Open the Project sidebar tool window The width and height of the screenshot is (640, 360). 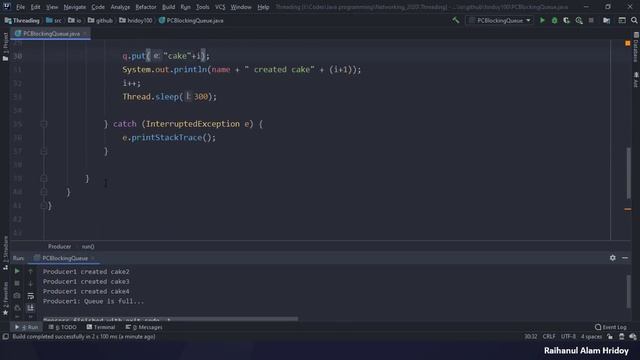tap(5, 47)
